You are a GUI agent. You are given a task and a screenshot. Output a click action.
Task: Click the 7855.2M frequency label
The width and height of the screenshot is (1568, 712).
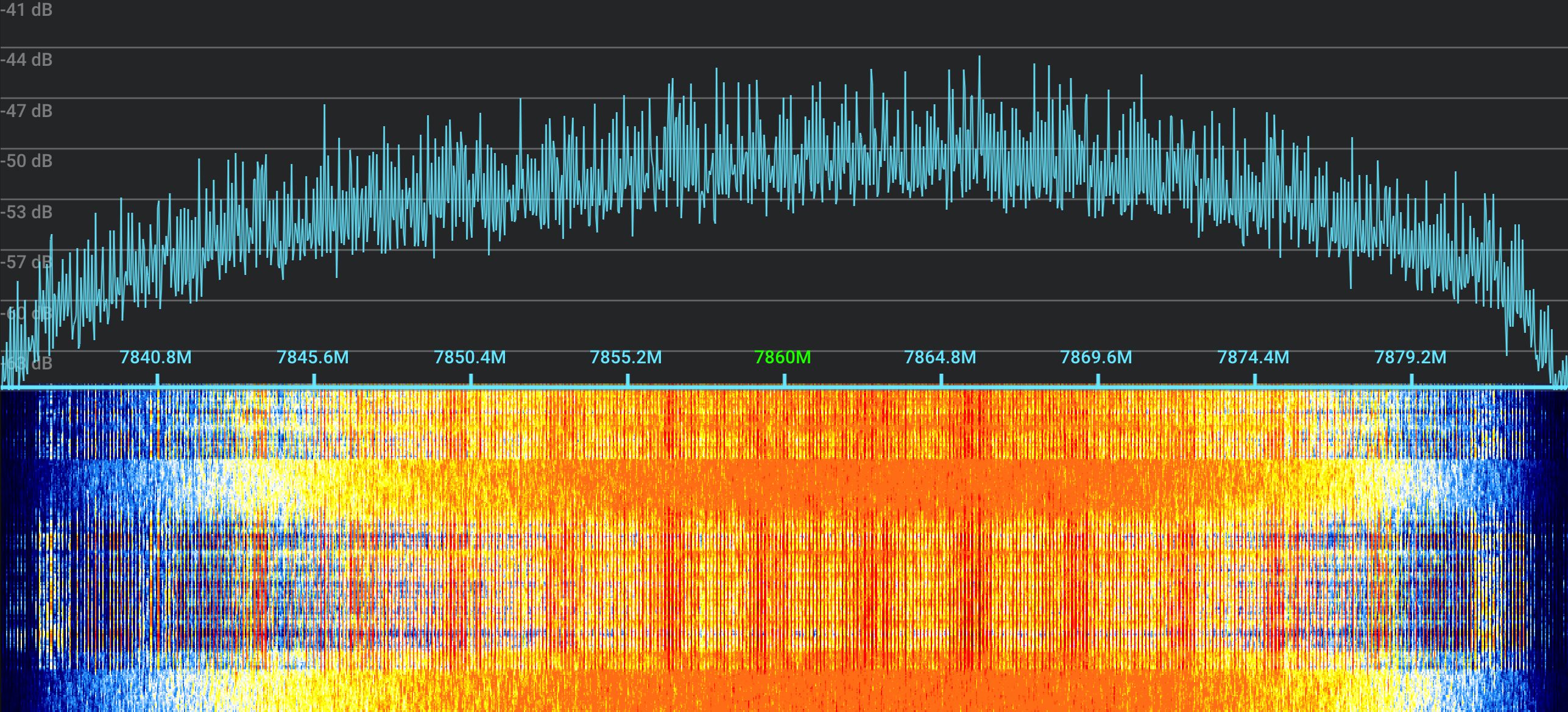(x=626, y=357)
